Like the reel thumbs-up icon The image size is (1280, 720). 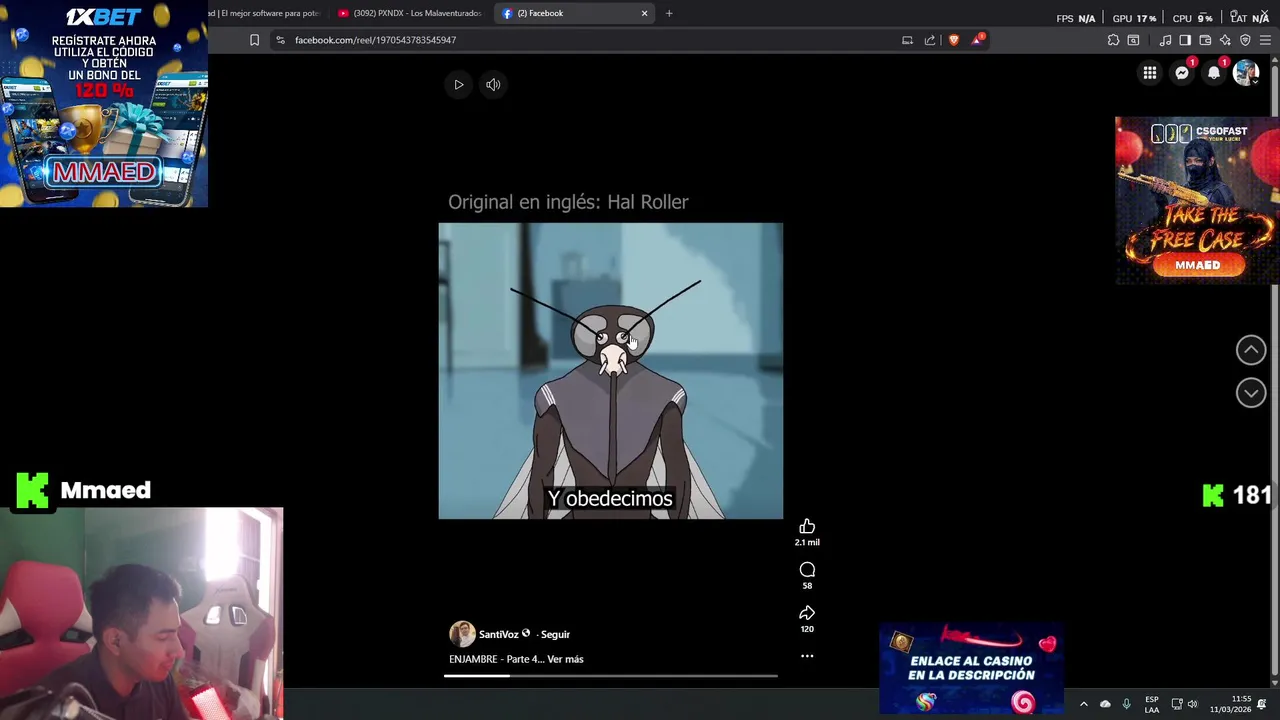click(x=807, y=527)
